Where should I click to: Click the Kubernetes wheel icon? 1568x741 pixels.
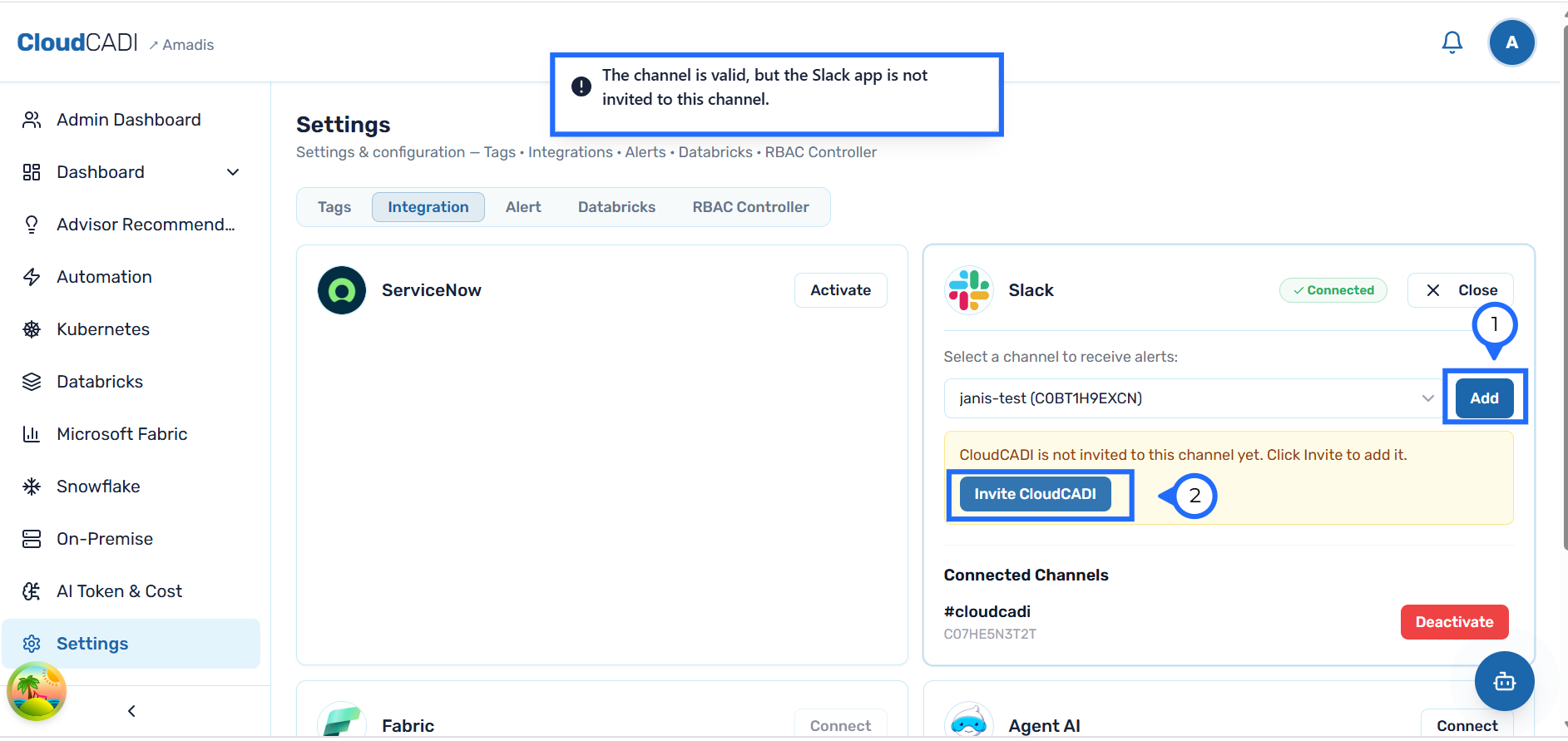pyautogui.click(x=32, y=329)
